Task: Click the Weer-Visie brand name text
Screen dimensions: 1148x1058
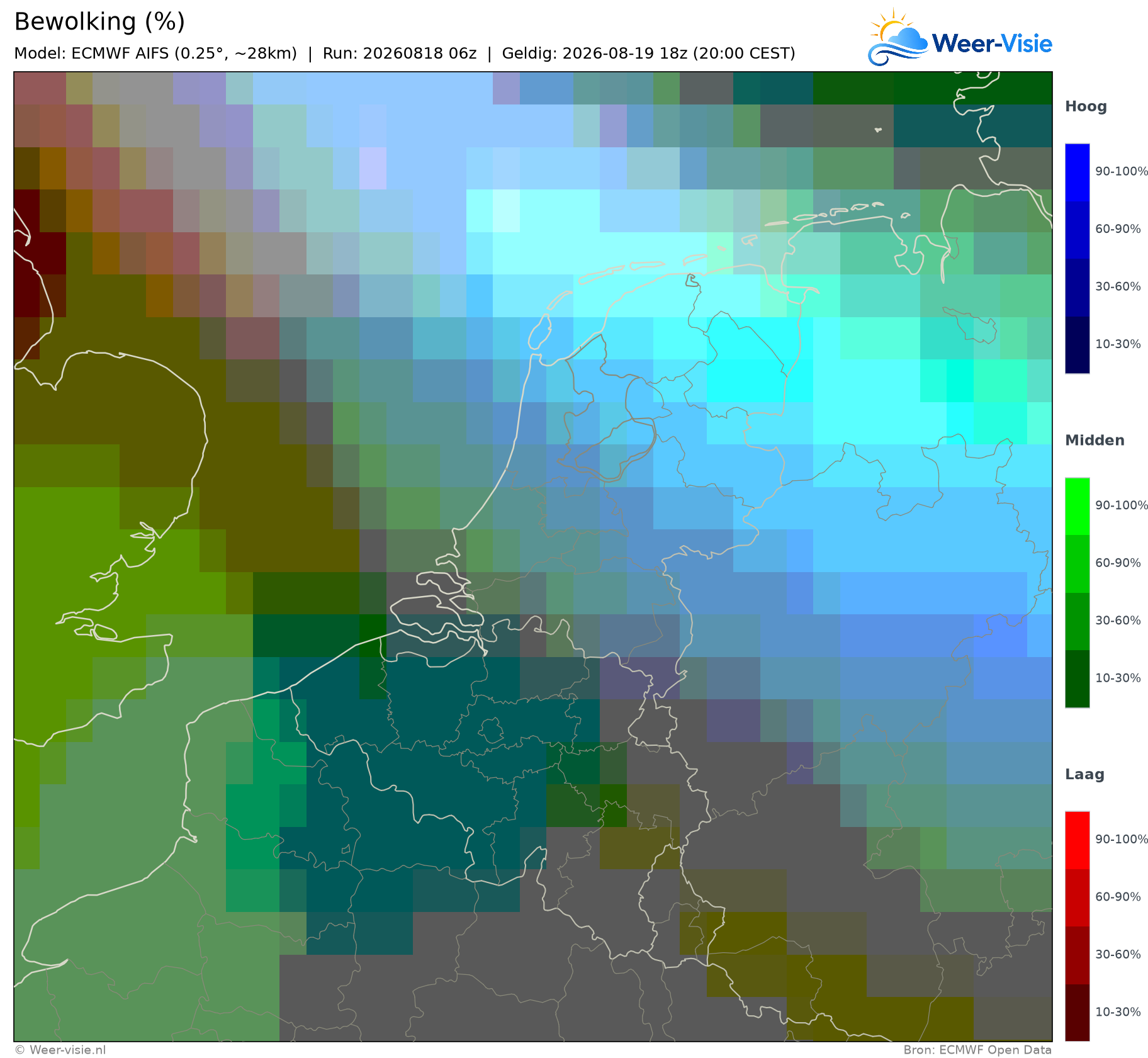Action: (992, 43)
